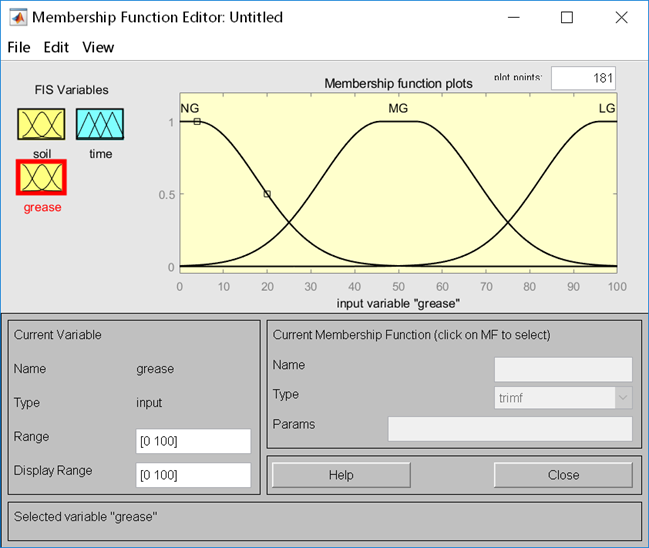The height and width of the screenshot is (548, 649).
Task: Click the x-axis tick label 50
Action: (399, 286)
